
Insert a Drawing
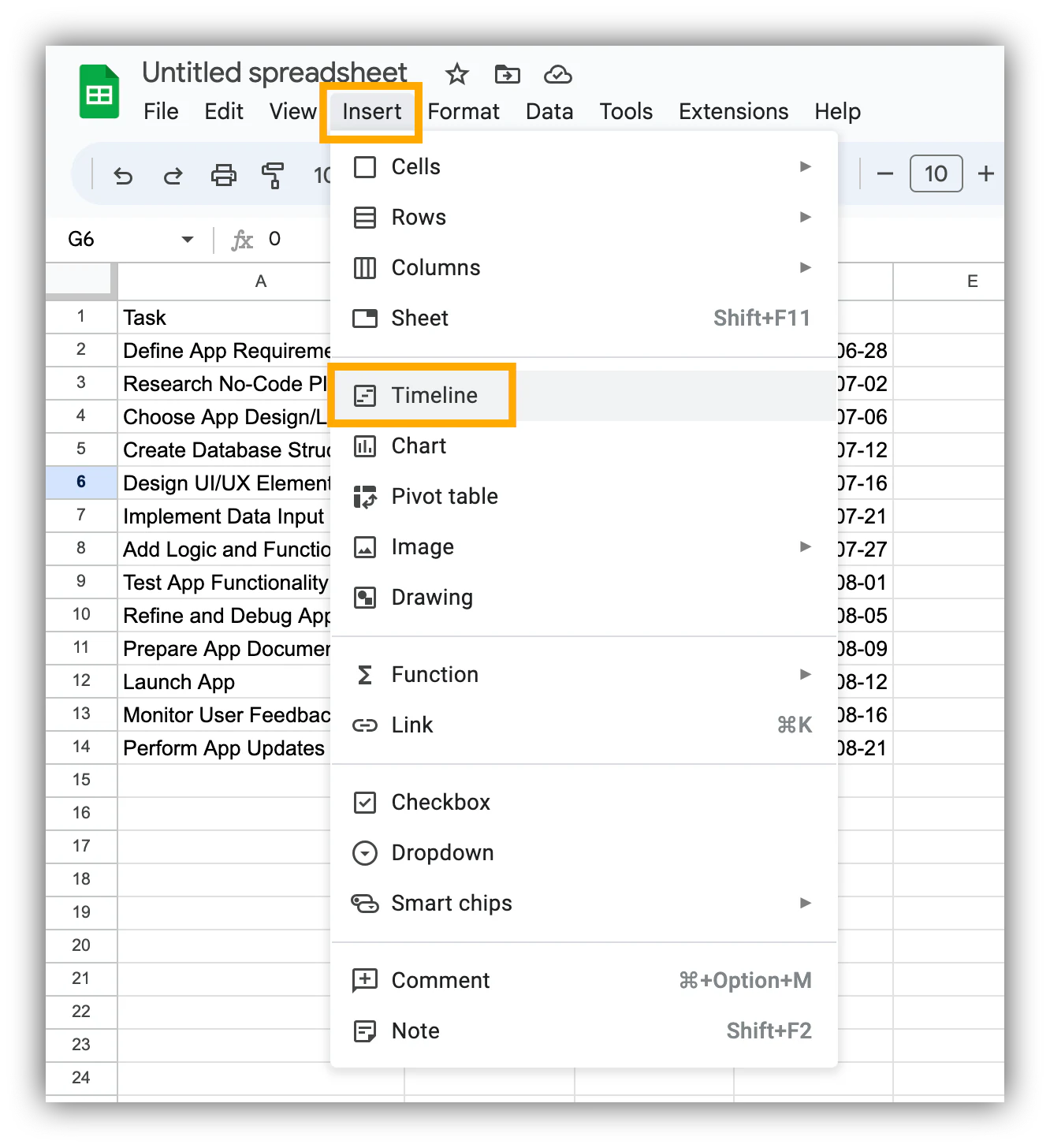click(x=584, y=598)
